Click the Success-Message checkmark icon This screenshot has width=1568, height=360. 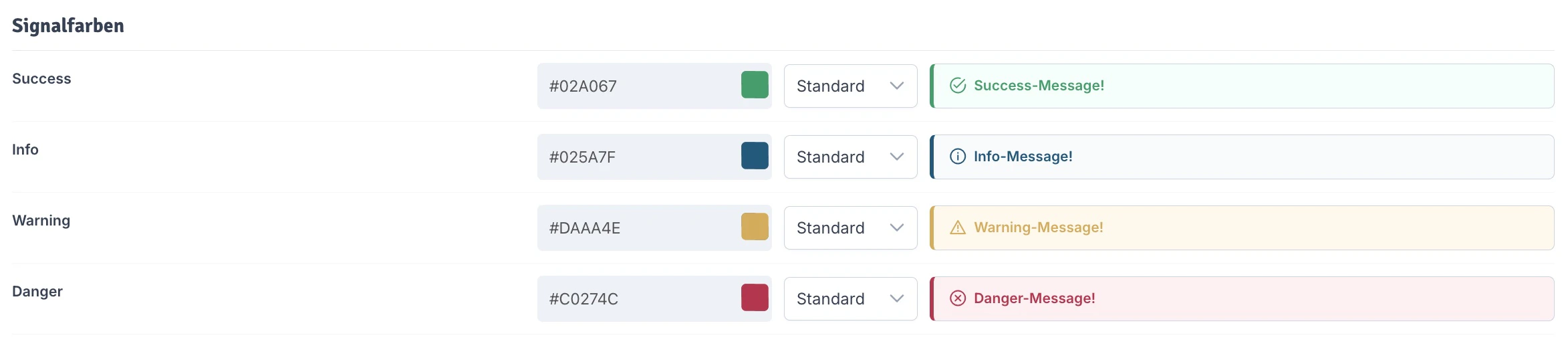(958, 86)
